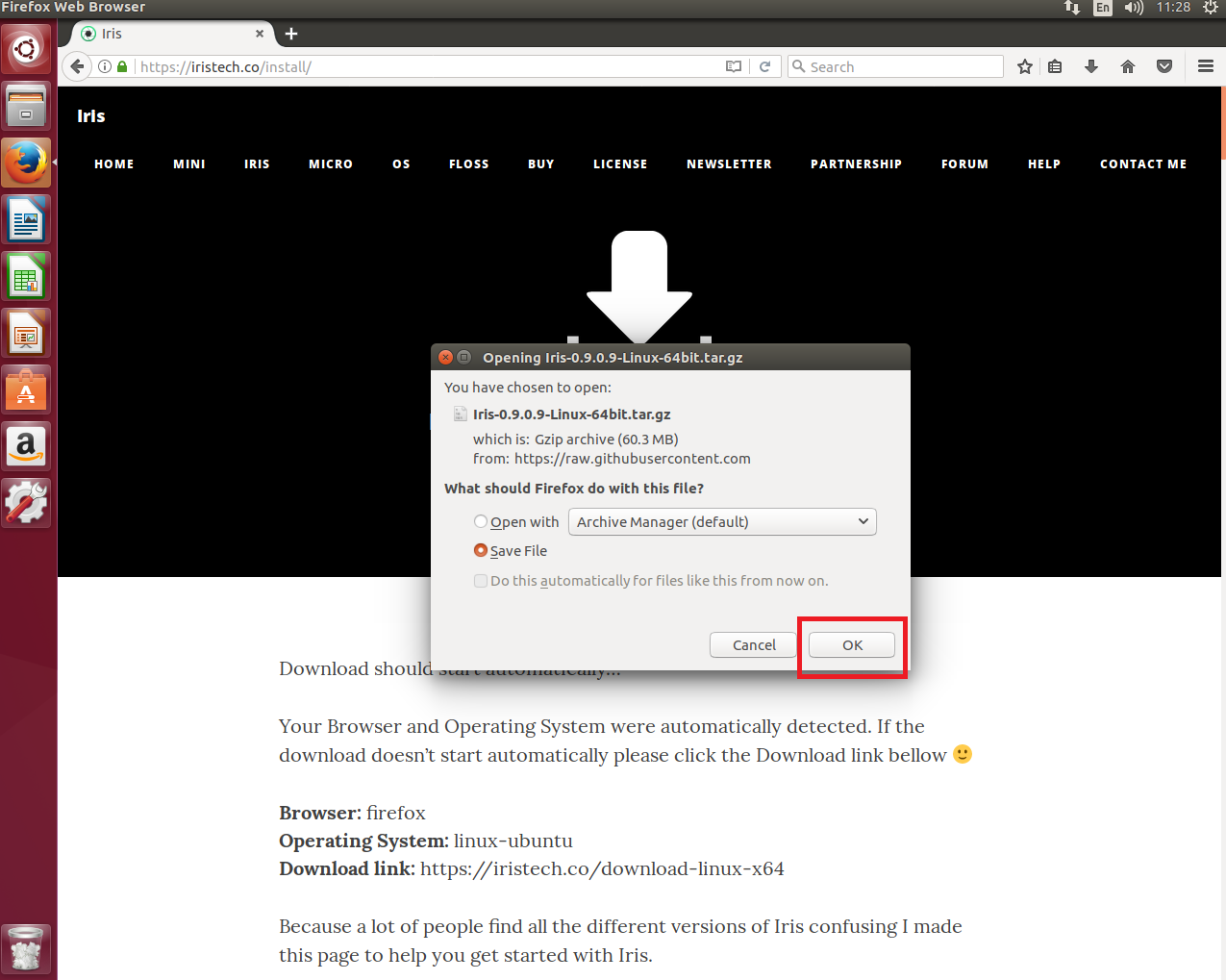Open the Trash in the dock

click(26, 948)
